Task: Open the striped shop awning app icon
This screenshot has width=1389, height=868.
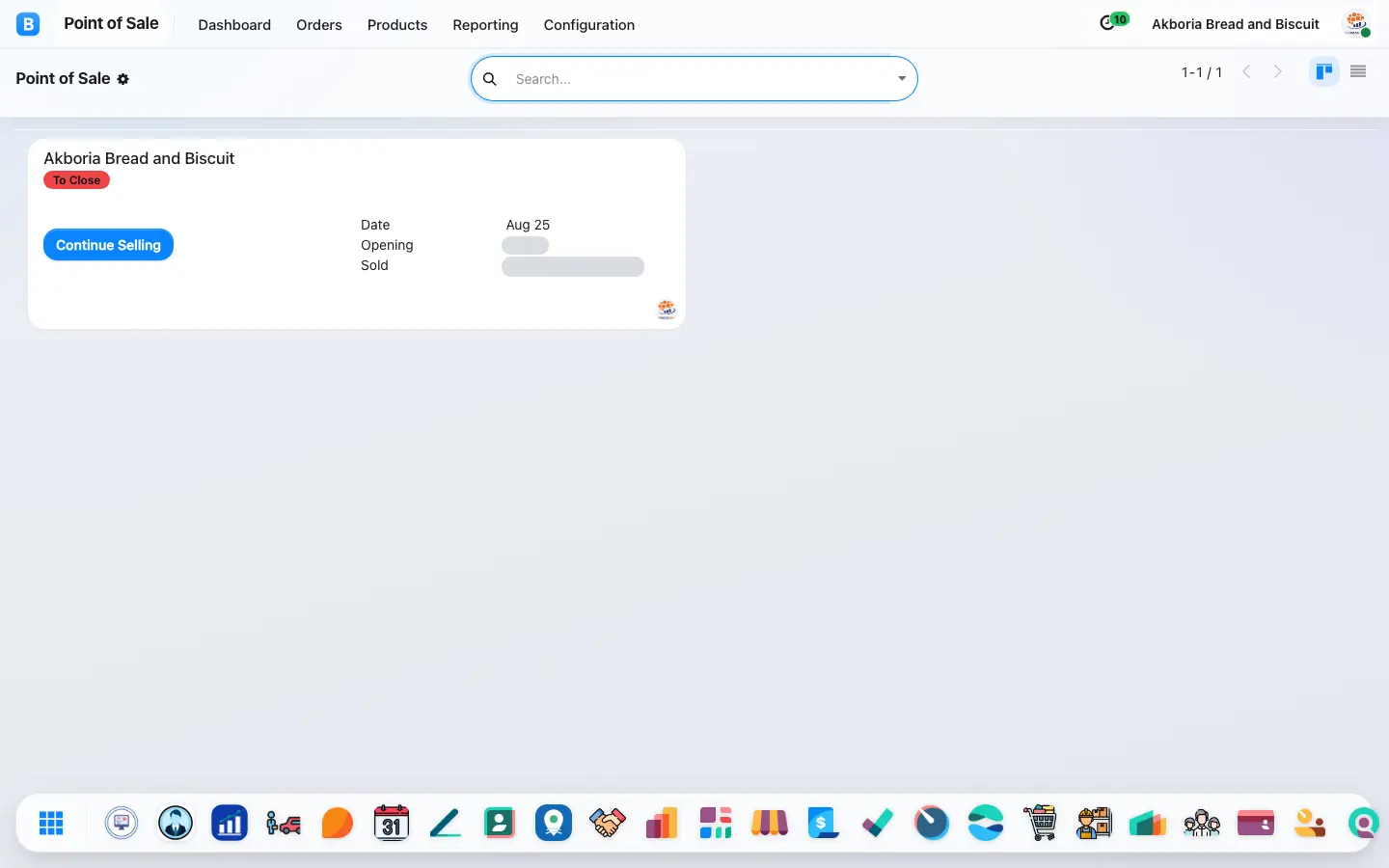Action: 770,823
